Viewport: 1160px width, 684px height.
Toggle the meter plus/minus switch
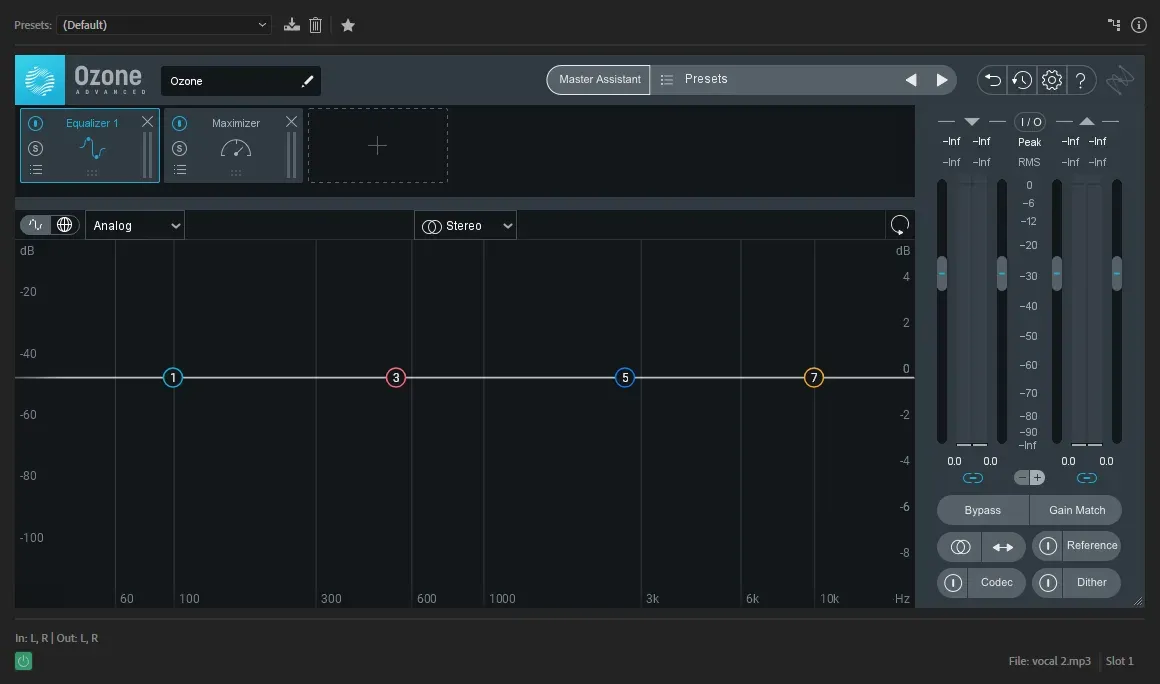(1029, 478)
